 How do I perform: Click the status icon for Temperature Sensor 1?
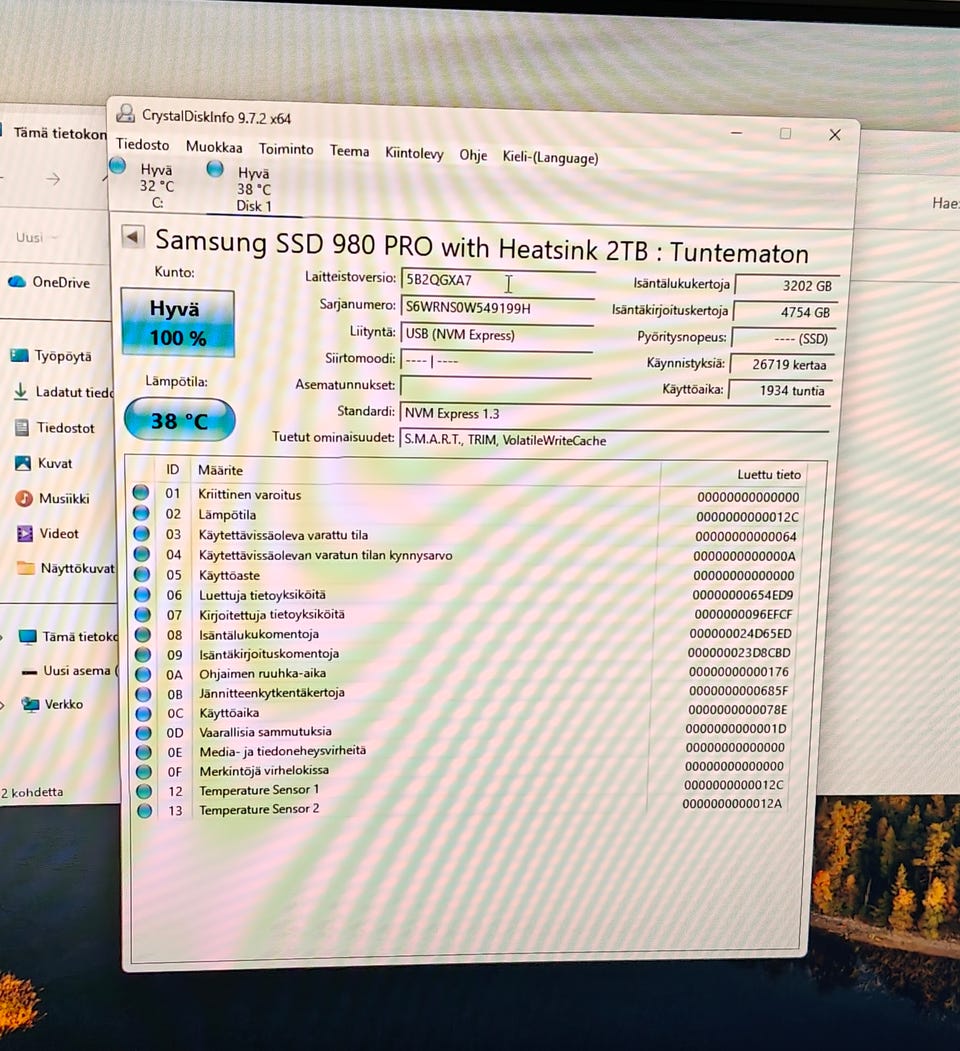pyautogui.click(x=144, y=791)
